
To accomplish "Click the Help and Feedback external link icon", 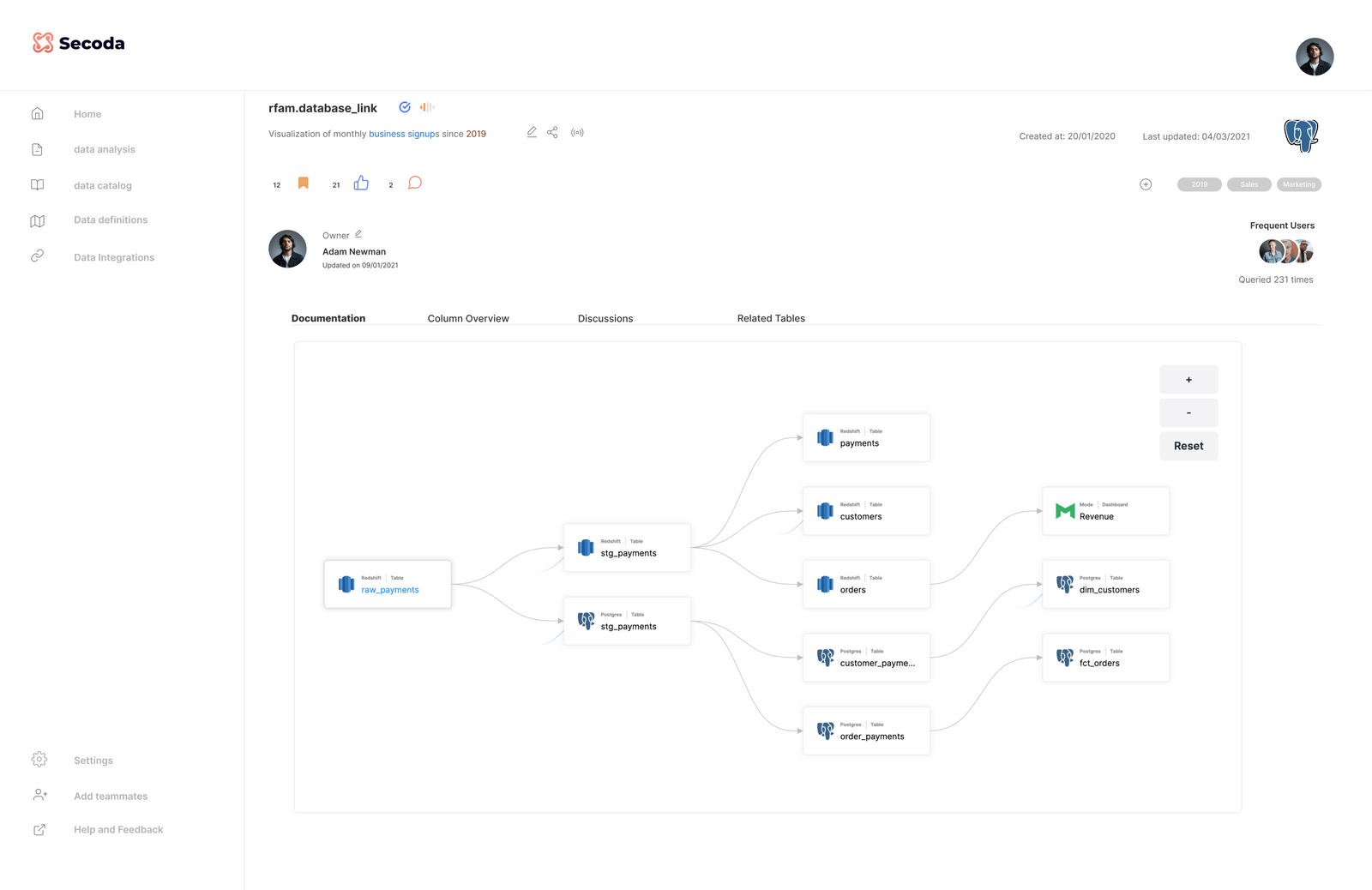I will coord(39,829).
